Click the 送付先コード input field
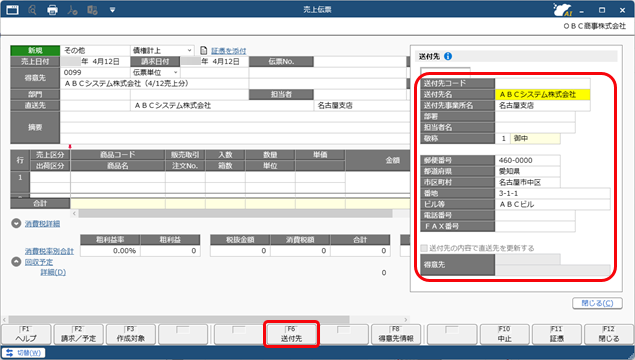Screen dimensions: 635x360 pos(543,83)
